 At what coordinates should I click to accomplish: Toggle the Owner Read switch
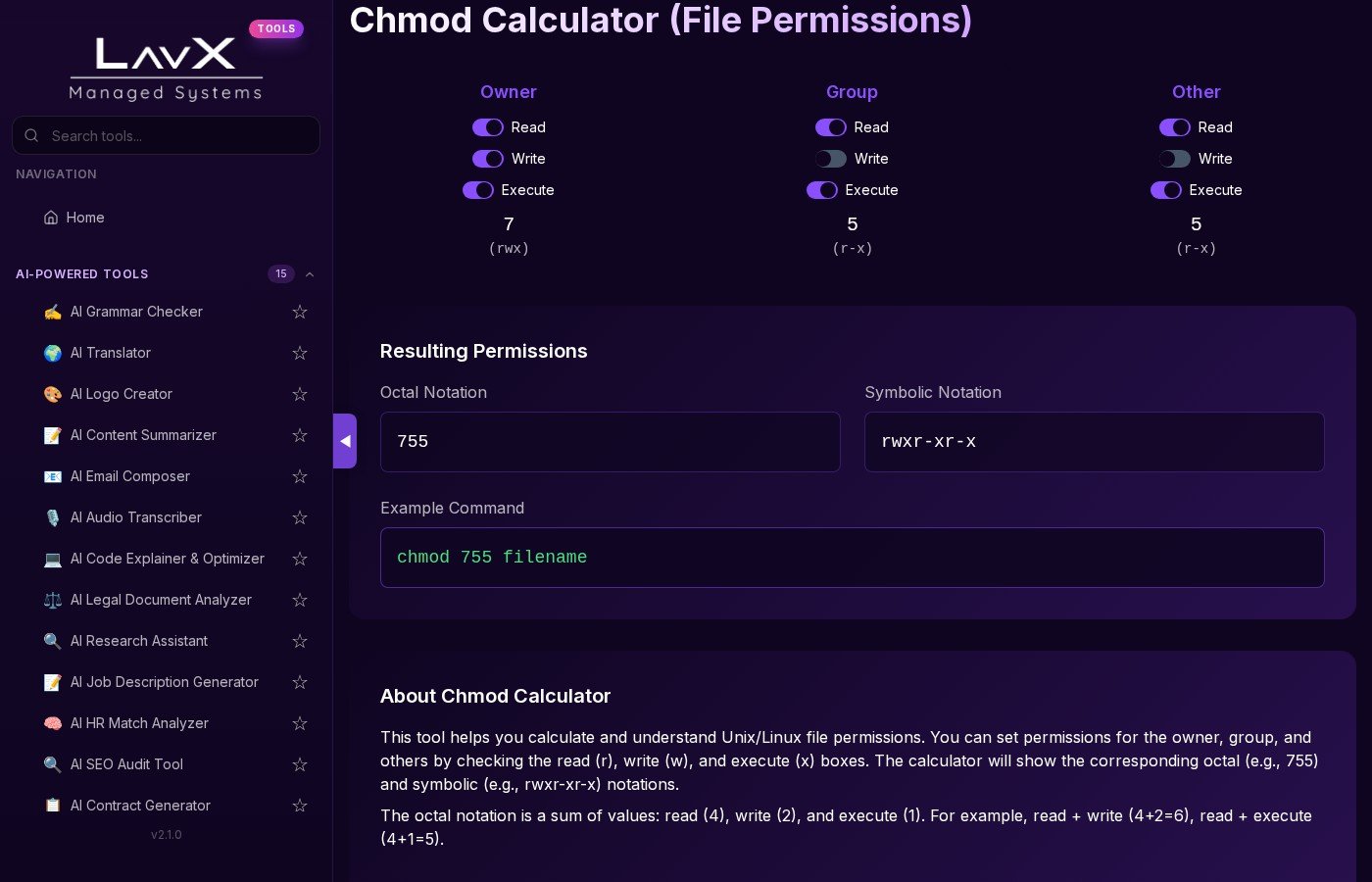point(487,127)
